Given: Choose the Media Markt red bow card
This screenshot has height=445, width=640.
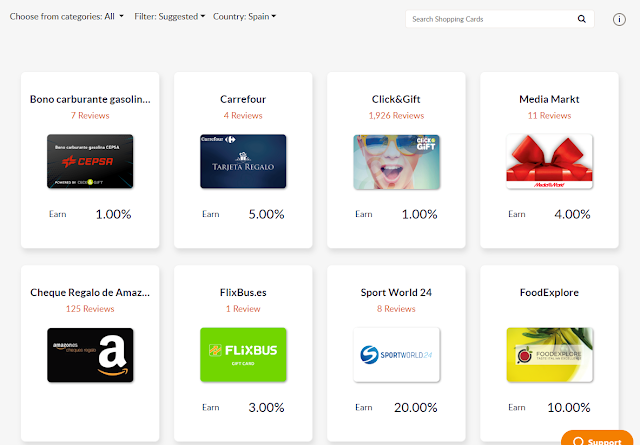Looking at the screenshot, I should [x=549, y=161].
